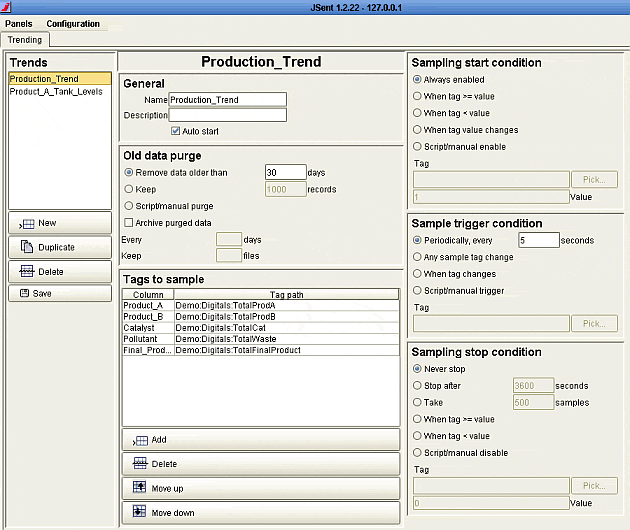The height and width of the screenshot is (530, 630).
Task: Click the archive Every days field
Action: point(229,239)
